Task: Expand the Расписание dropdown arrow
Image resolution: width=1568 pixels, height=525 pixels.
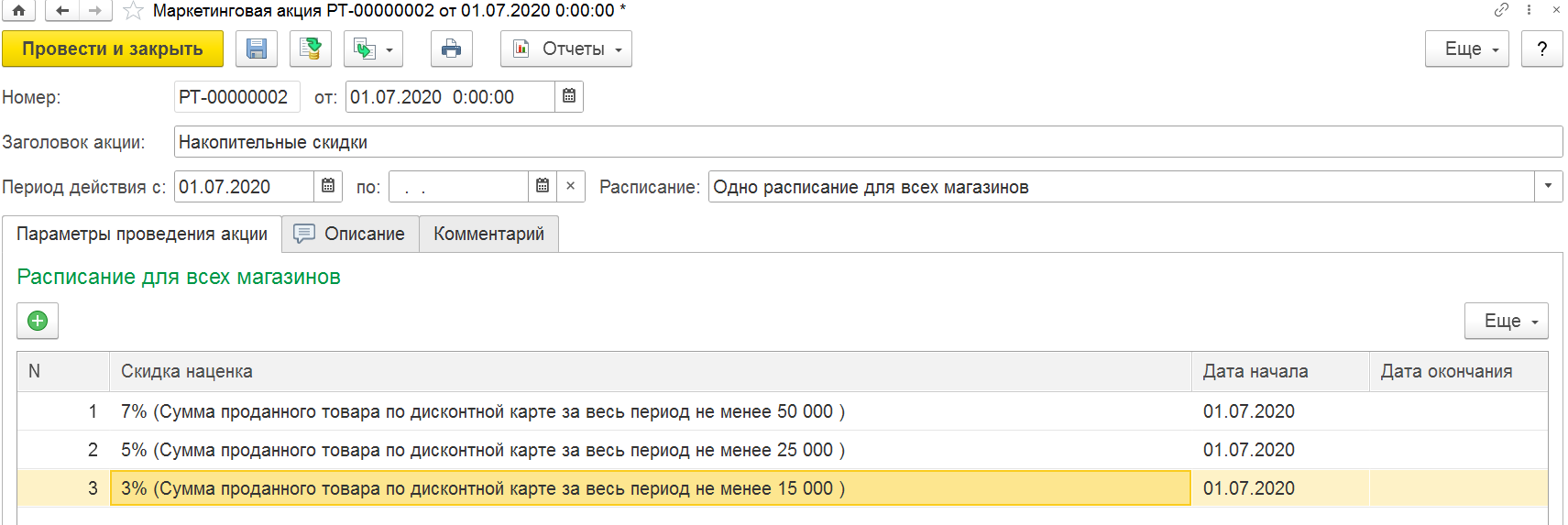Action: pos(1549,186)
